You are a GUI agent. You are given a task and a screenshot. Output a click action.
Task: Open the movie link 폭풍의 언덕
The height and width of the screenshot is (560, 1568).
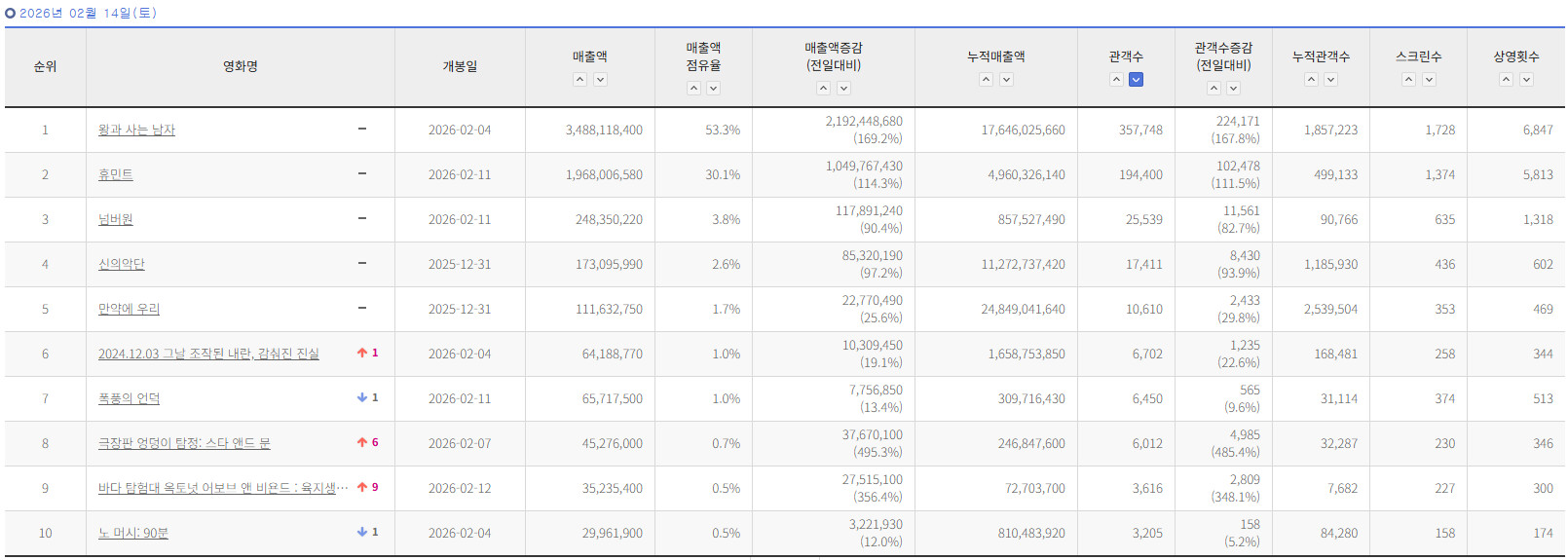129,398
